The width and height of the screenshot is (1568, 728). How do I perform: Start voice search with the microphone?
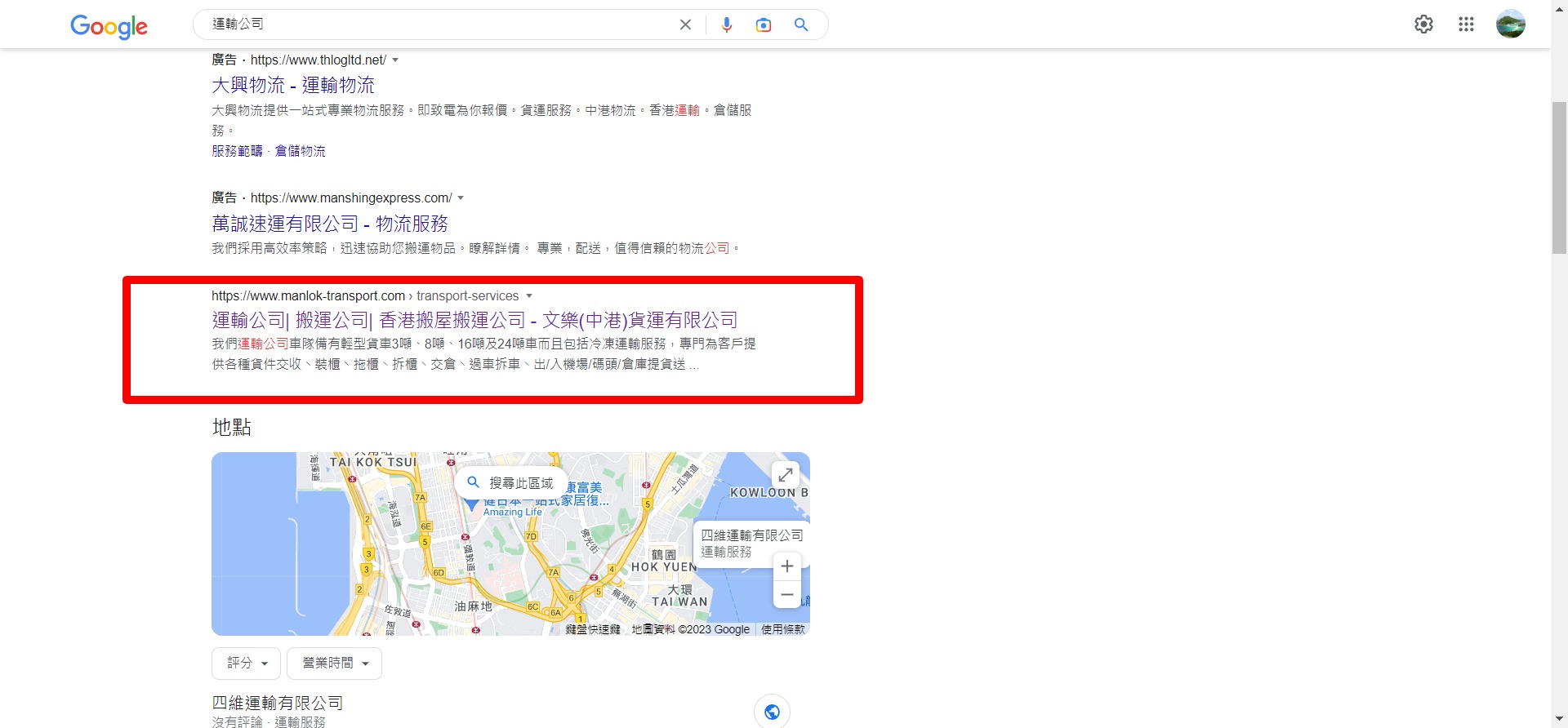[726, 24]
